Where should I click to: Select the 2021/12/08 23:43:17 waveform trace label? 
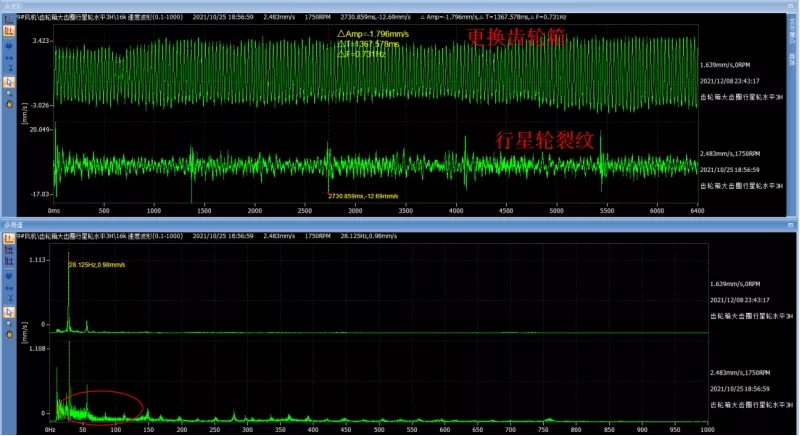click(x=732, y=80)
